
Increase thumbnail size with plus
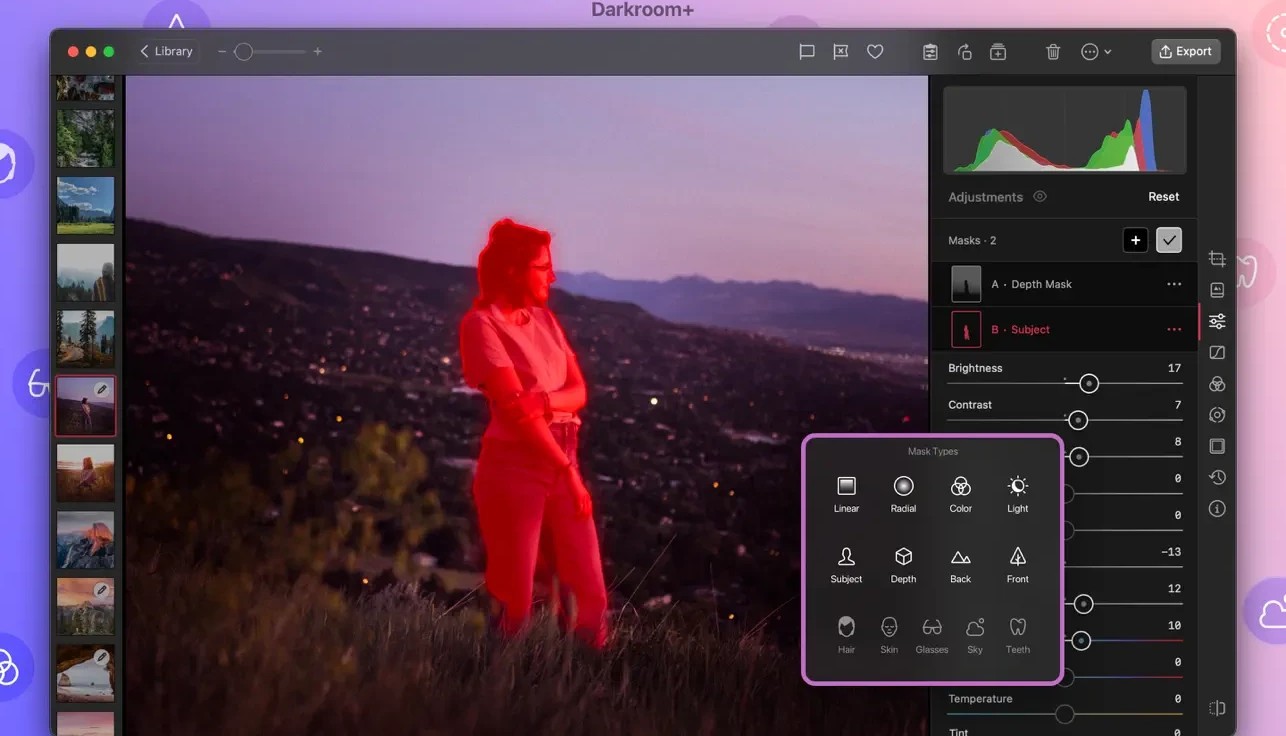tap(318, 52)
